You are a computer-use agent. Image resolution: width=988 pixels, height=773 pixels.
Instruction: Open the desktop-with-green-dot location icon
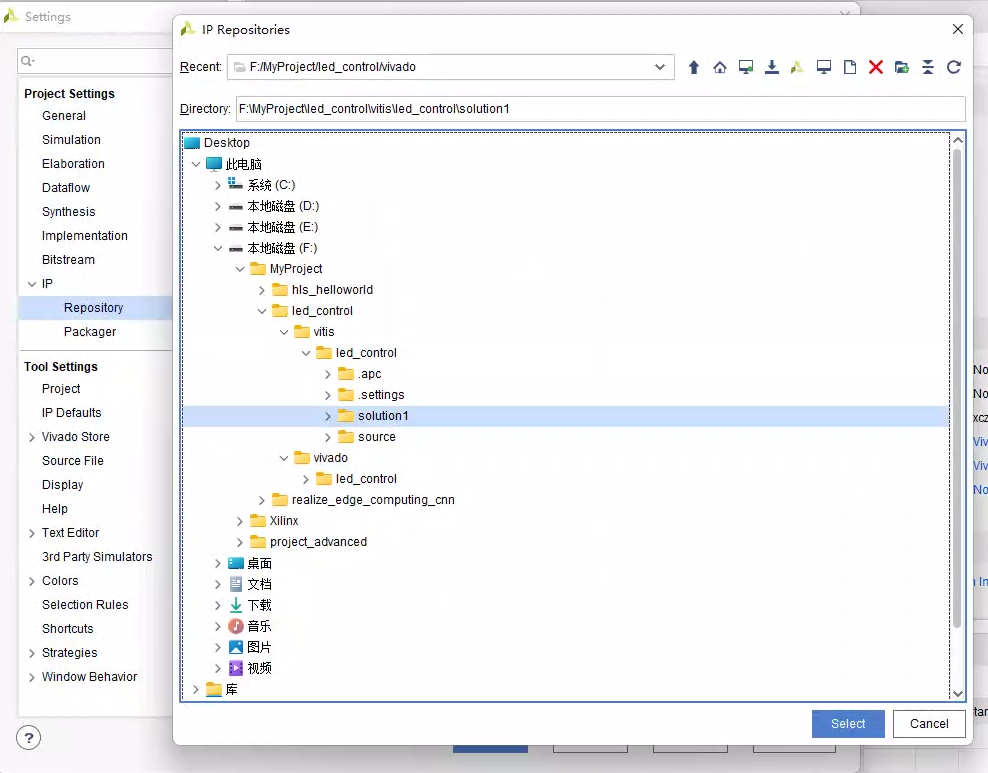[746, 67]
